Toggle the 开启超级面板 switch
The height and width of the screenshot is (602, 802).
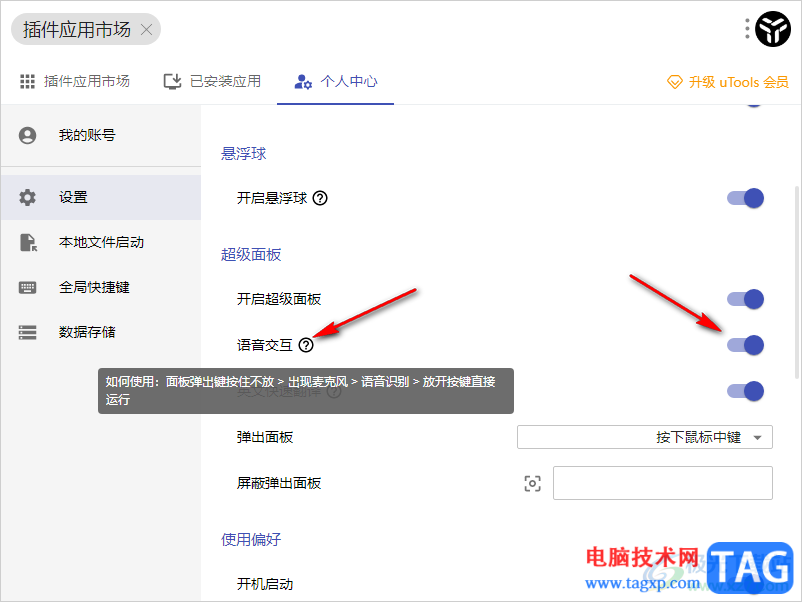[745, 299]
